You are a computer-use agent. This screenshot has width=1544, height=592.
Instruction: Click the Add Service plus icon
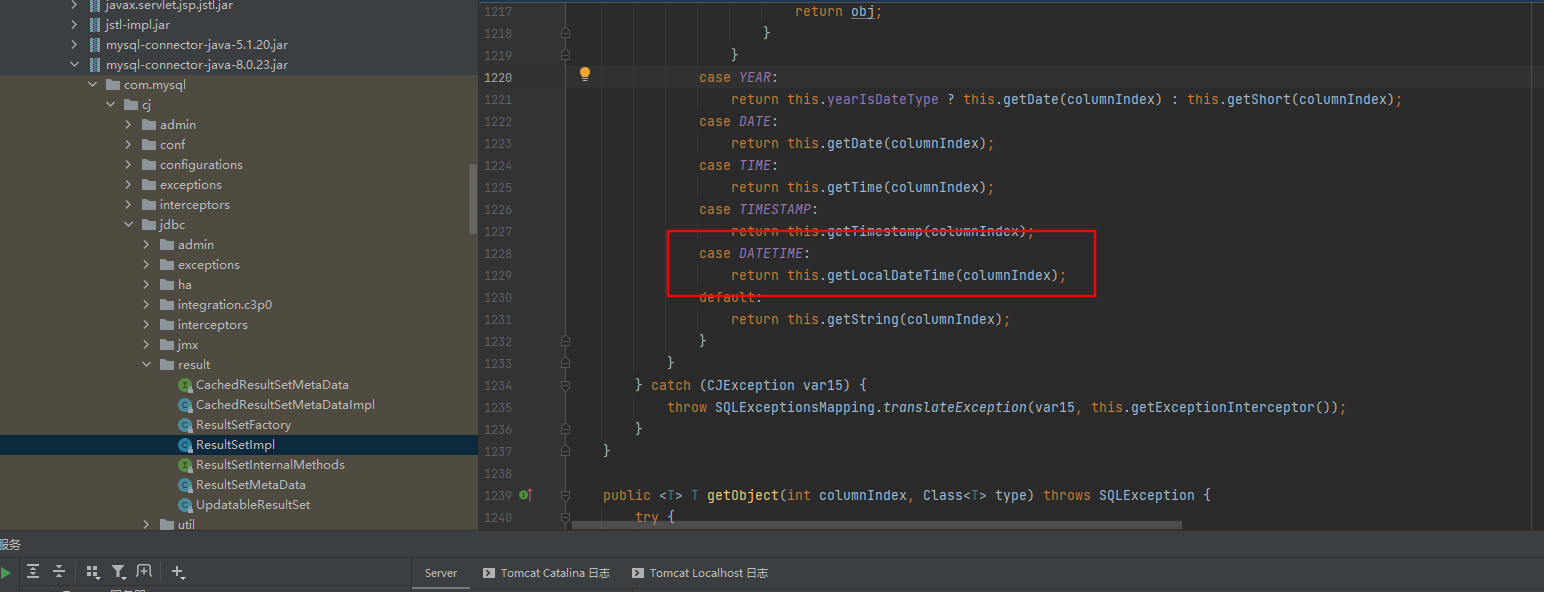tap(178, 572)
